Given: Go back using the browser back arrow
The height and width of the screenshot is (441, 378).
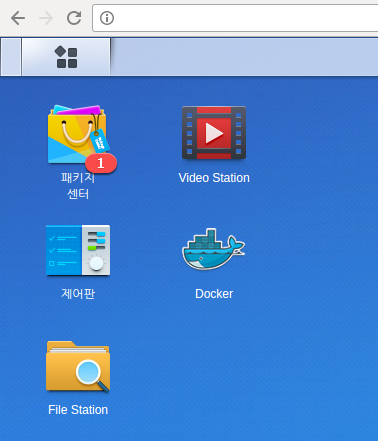Looking at the screenshot, I should pos(18,18).
